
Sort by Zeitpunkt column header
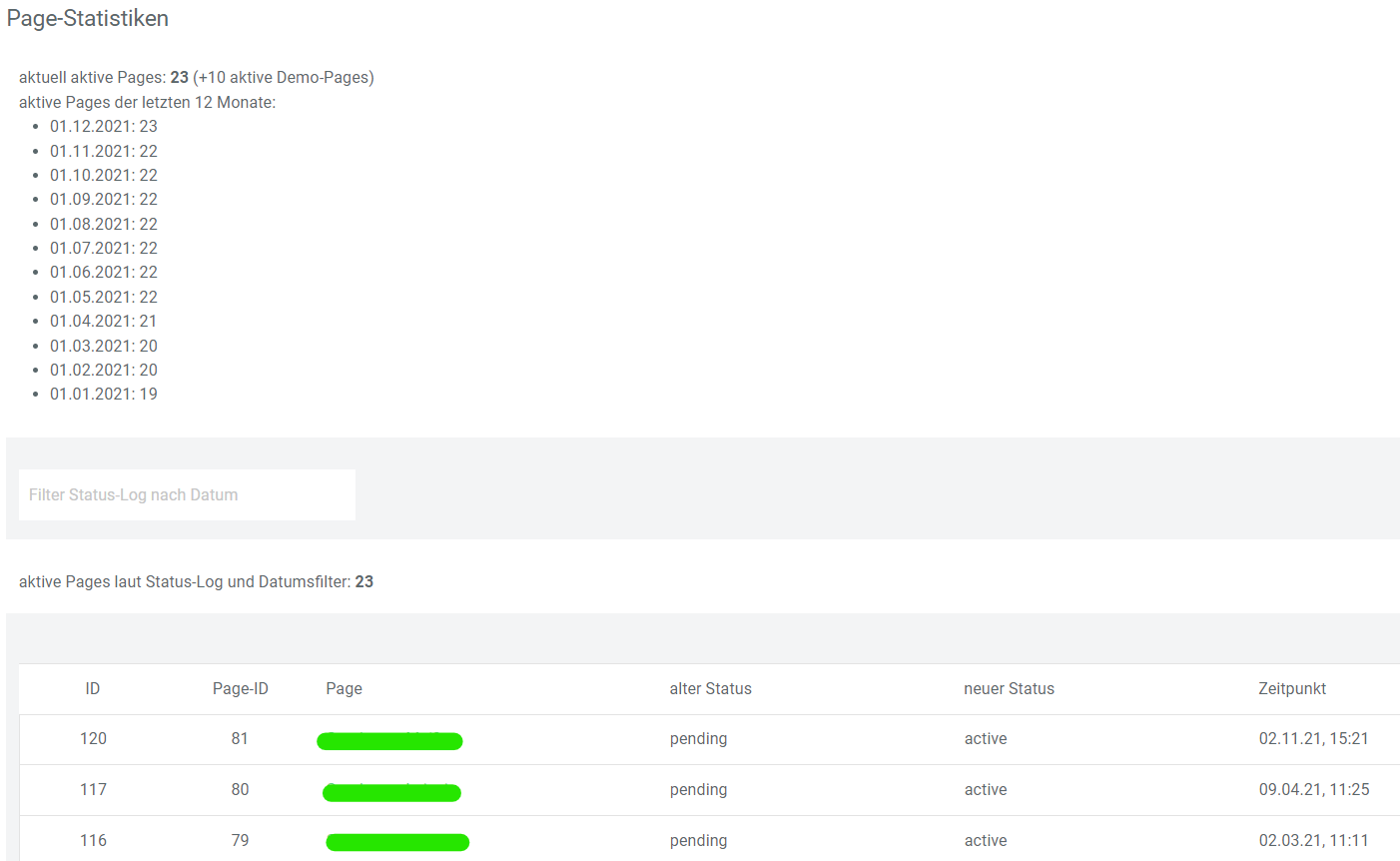[x=1292, y=688]
